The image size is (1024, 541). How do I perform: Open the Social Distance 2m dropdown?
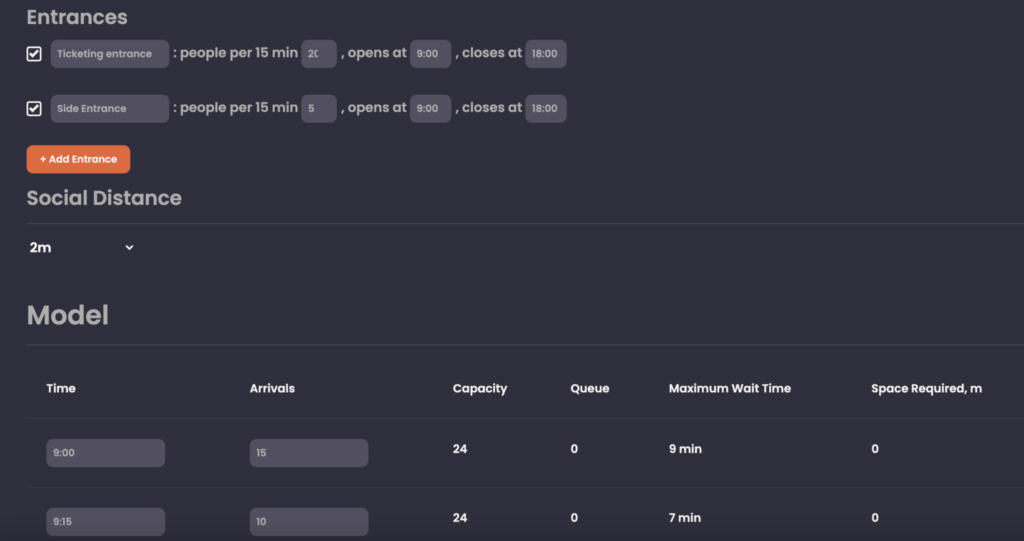tap(81, 248)
